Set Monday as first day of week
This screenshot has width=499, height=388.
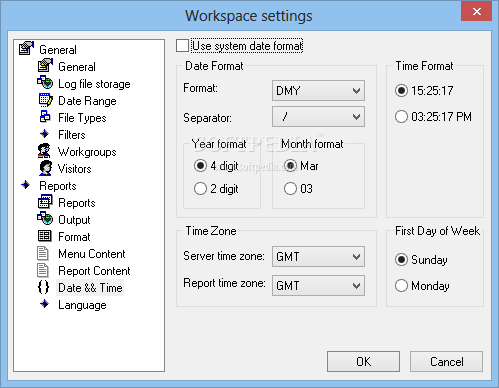pos(401,286)
